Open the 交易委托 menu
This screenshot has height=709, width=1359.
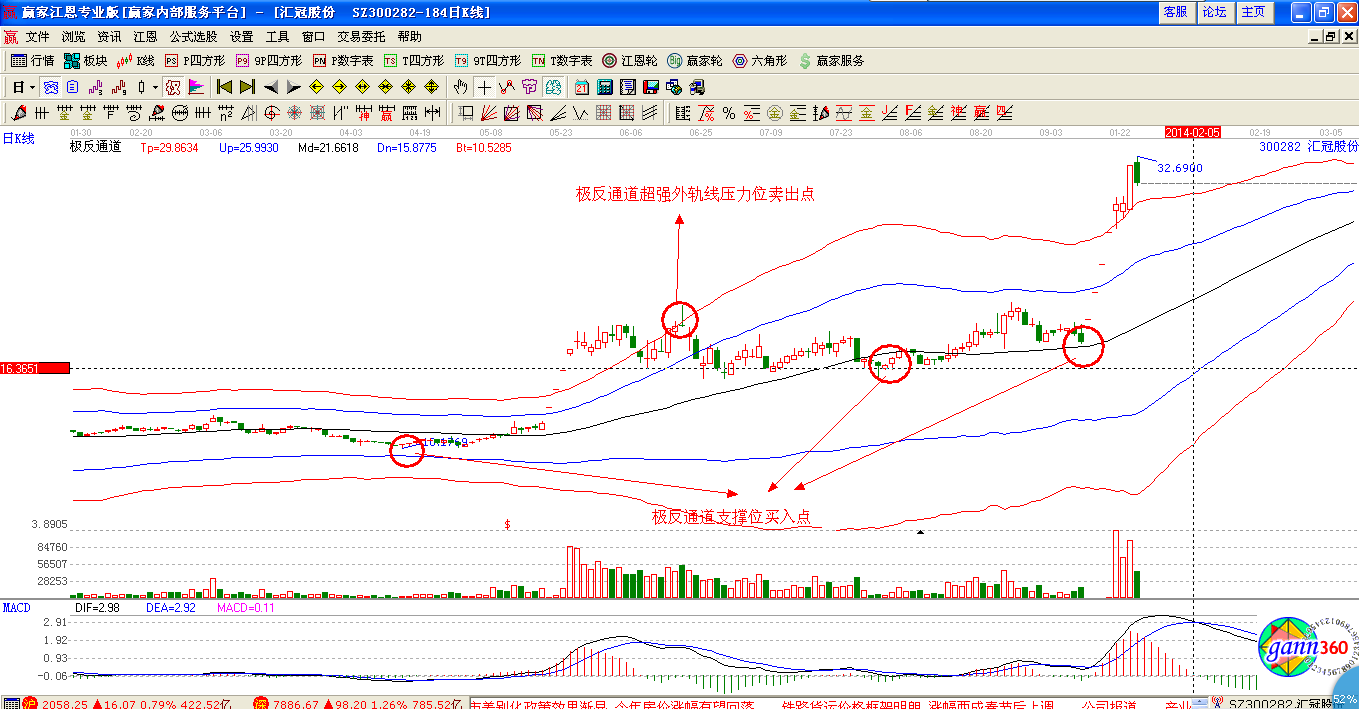click(x=361, y=36)
